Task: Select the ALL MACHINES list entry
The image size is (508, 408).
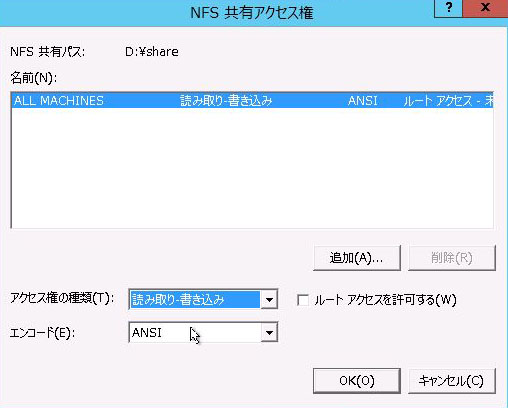Action: click(252, 100)
